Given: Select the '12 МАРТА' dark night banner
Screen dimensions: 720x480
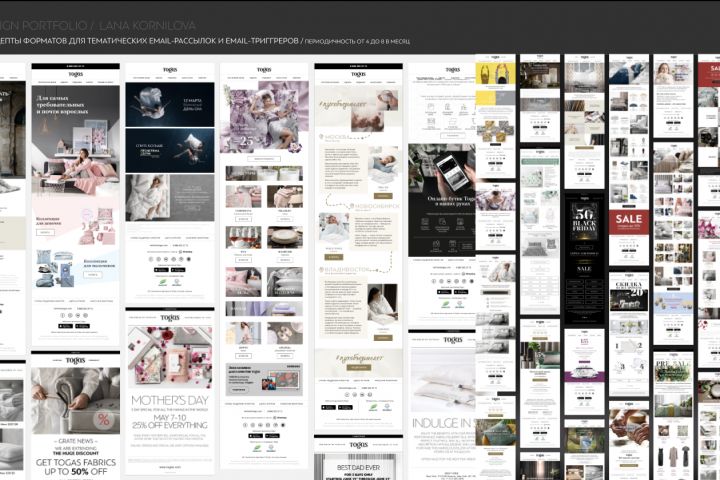Looking at the screenshot, I should (x=169, y=105).
